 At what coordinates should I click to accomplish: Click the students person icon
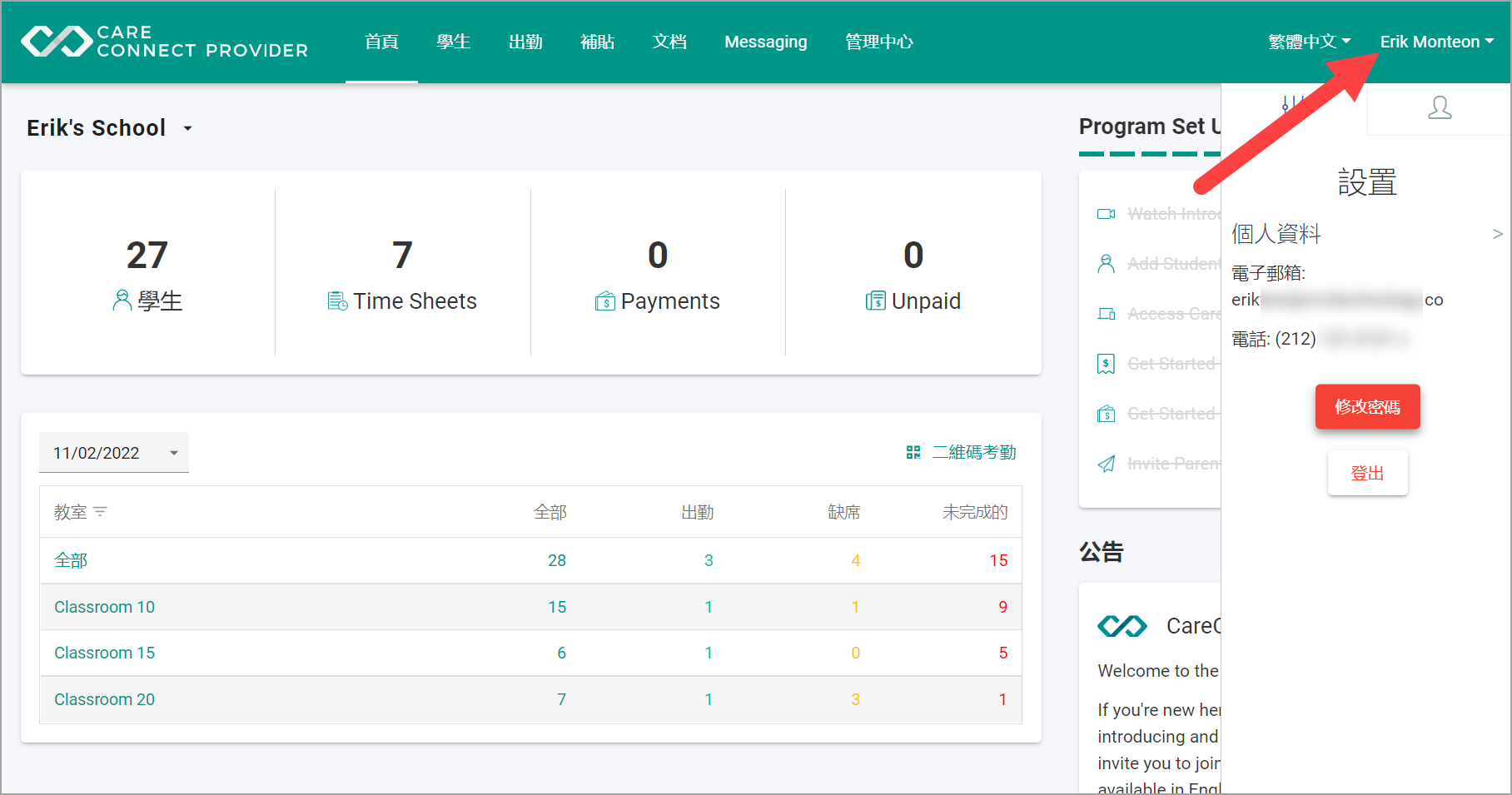(x=122, y=301)
